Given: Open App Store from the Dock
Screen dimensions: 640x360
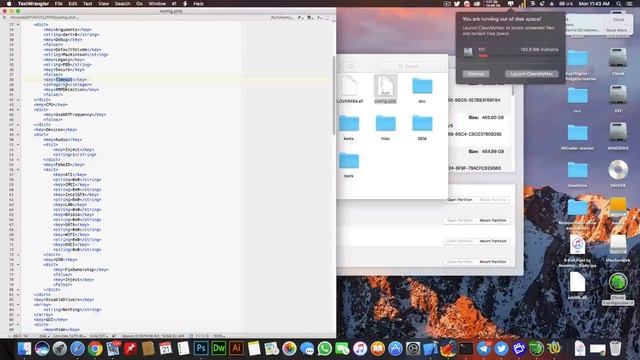Looking at the screenshot, I should pyautogui.click(x=395, y=349).
